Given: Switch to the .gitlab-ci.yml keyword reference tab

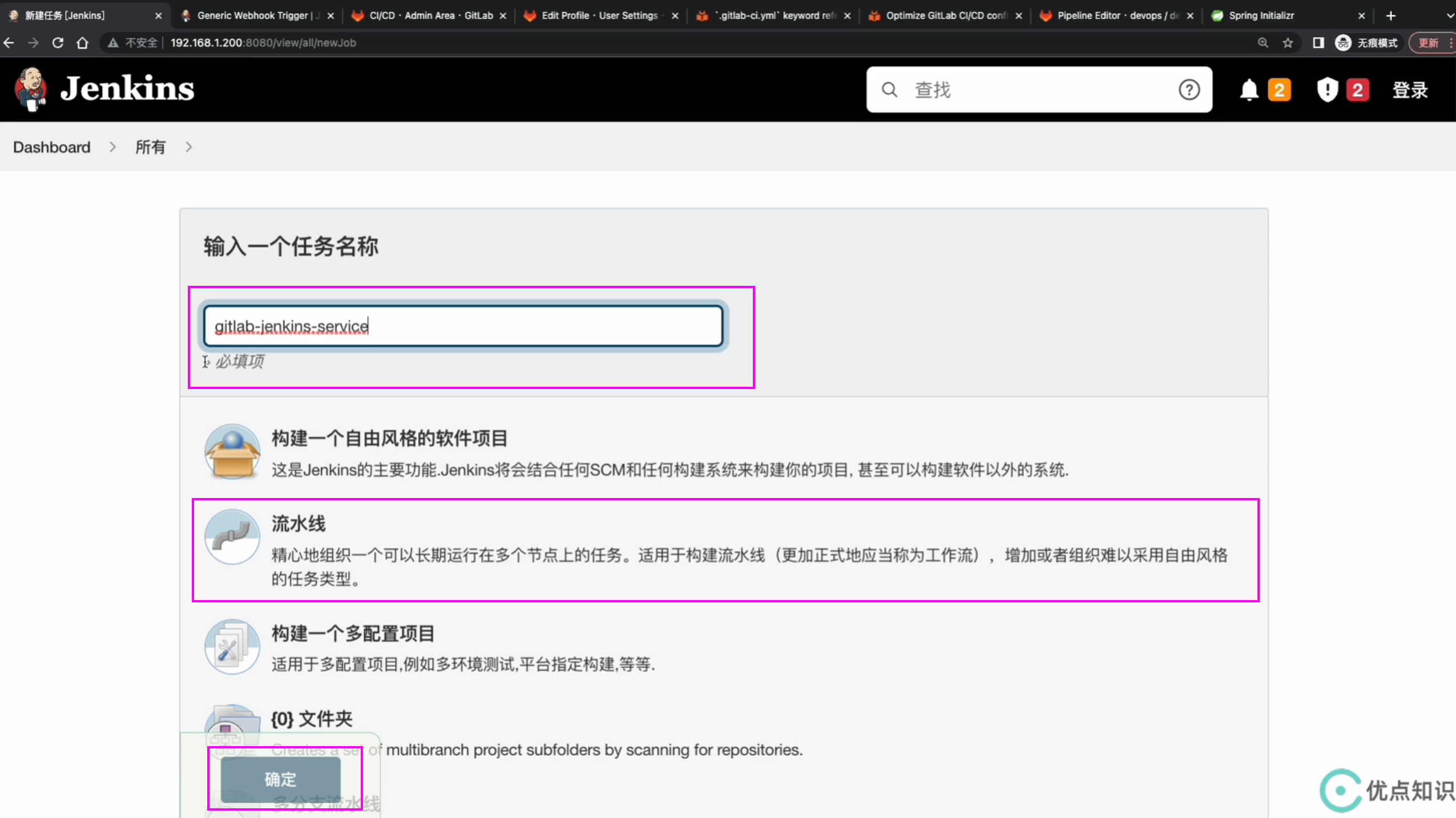Looking at the screenshot, I should [x=772, y=15].
